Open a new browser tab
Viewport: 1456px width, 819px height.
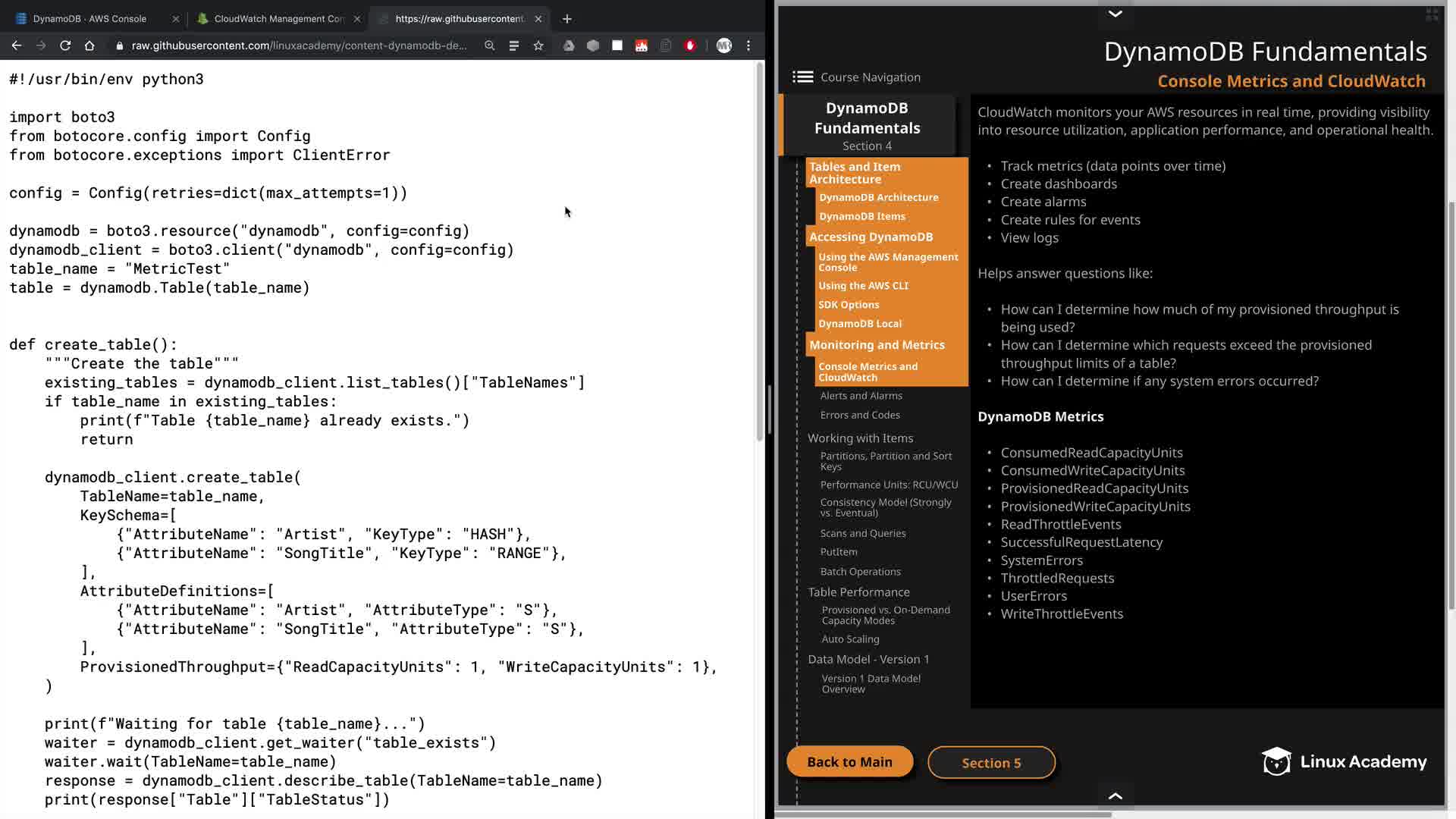[567, 19]
